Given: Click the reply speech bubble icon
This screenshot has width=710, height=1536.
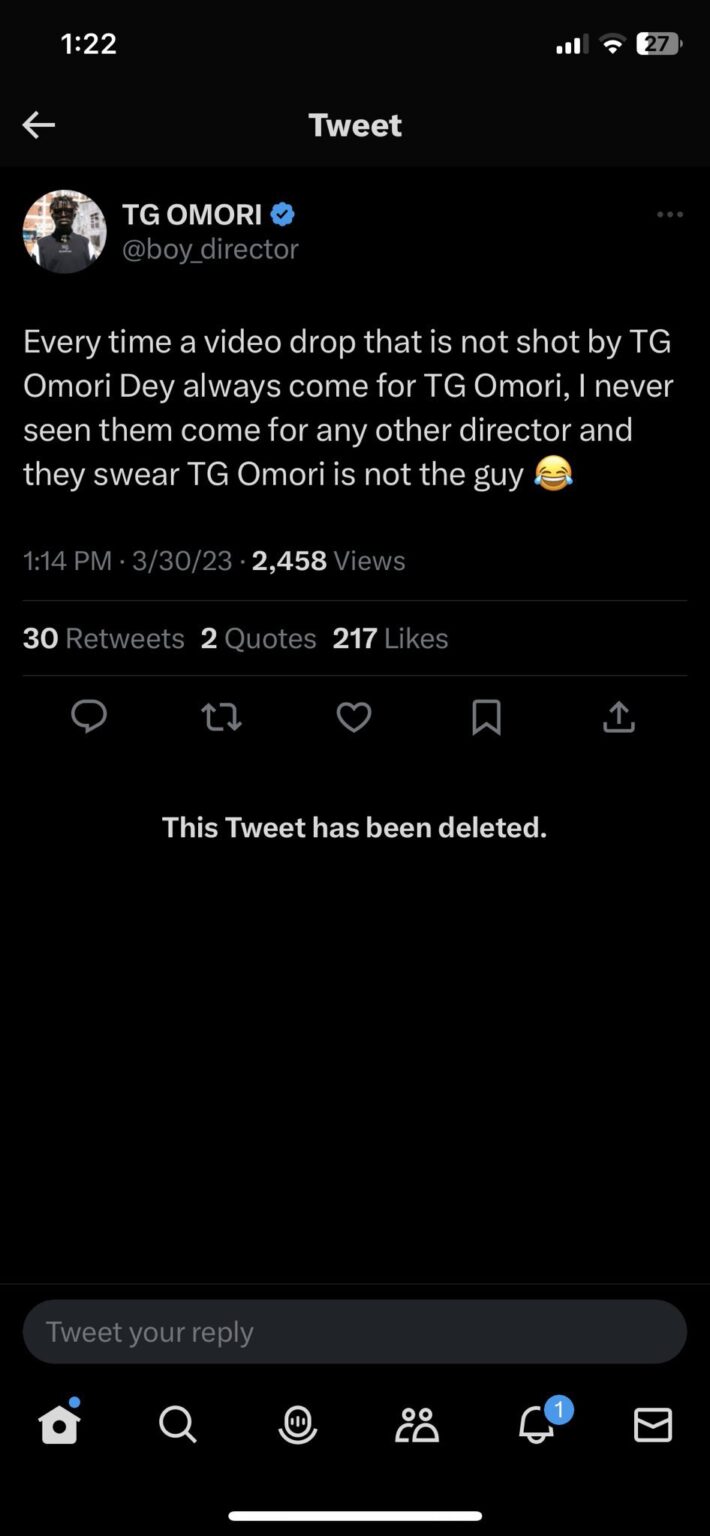Looking at the screenshot, I should tap(89, 717).
